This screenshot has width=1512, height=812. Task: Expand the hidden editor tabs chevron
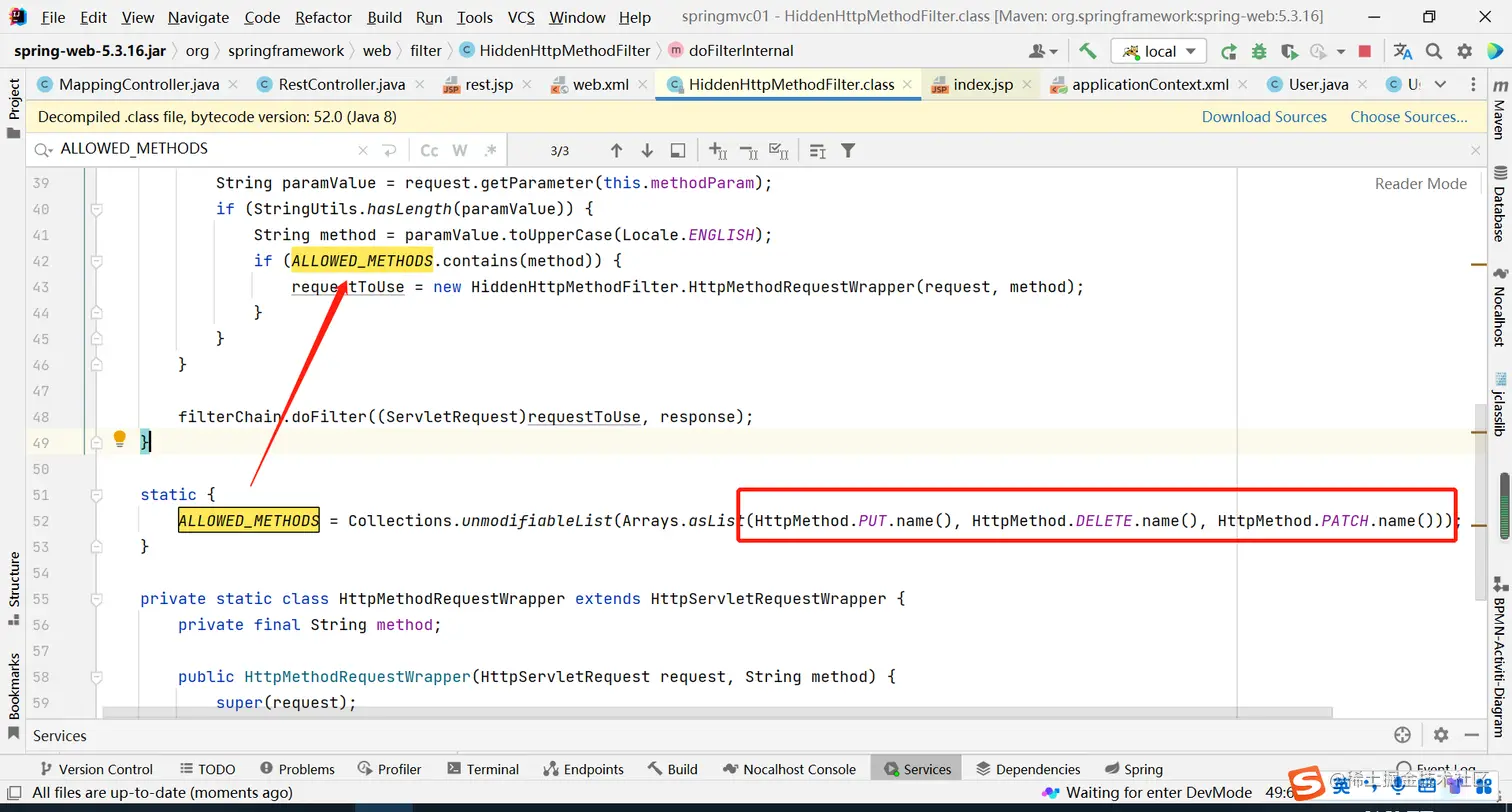[1440, 85]
